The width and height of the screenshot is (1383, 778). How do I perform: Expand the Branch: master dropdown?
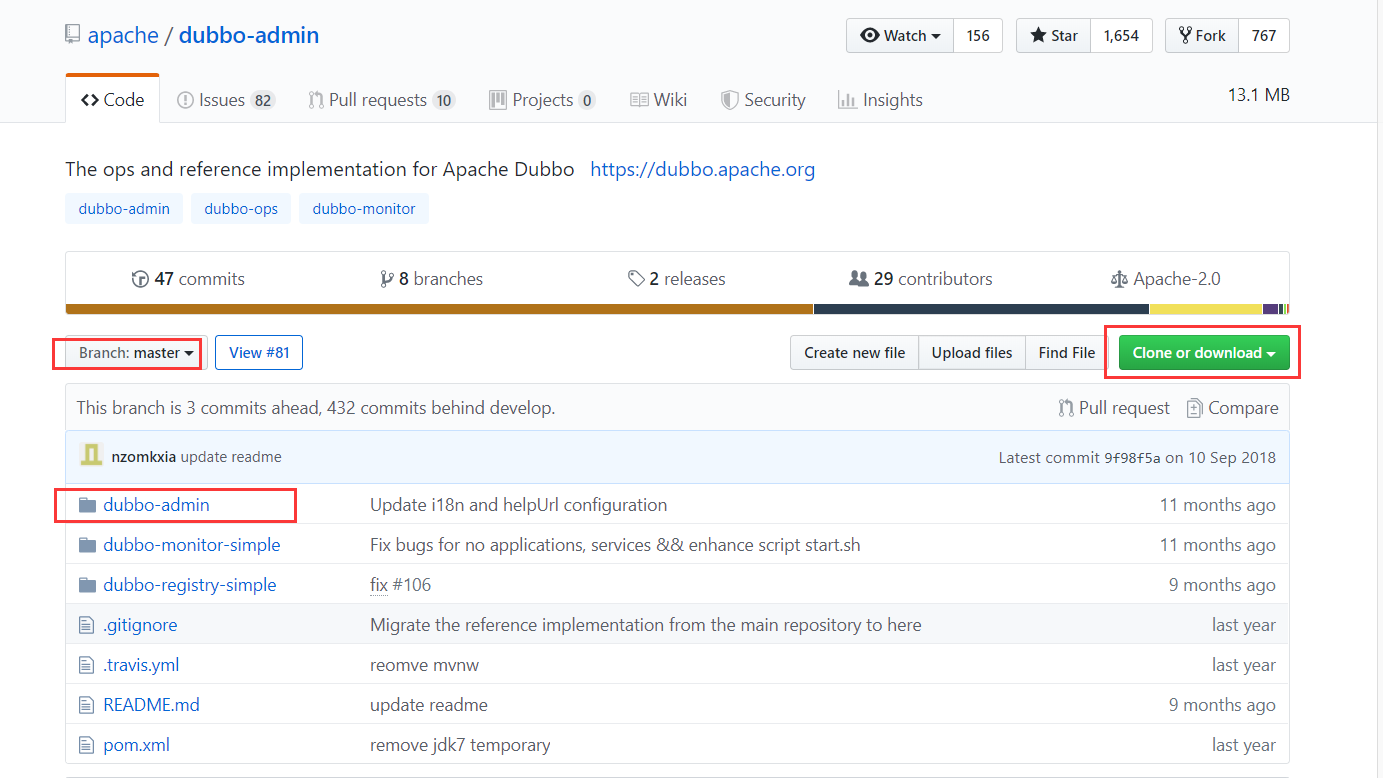pos(136,353)
